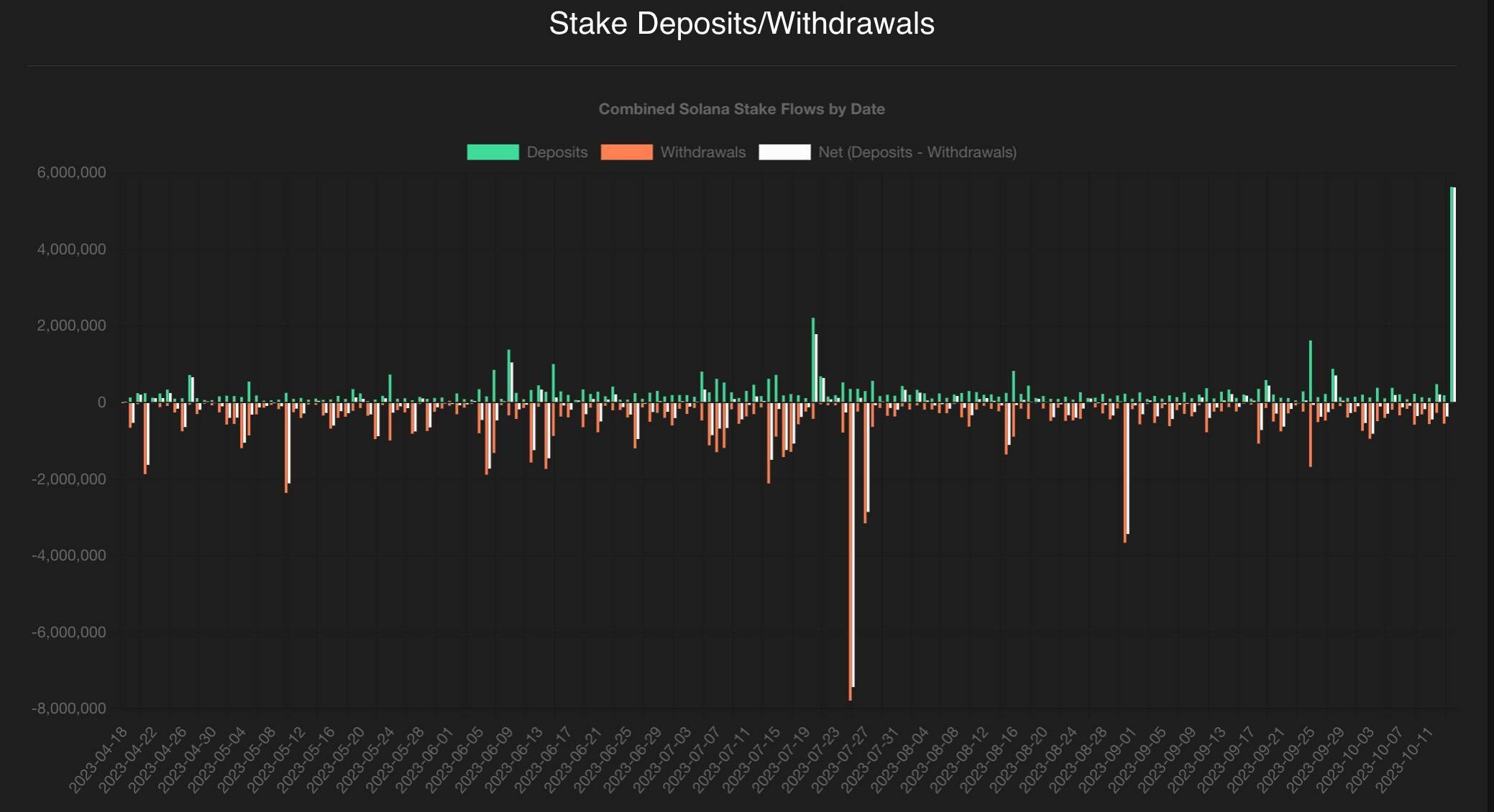Click the 2023-10-11 date label
1494x812 pixels.
click(1405, 760)
